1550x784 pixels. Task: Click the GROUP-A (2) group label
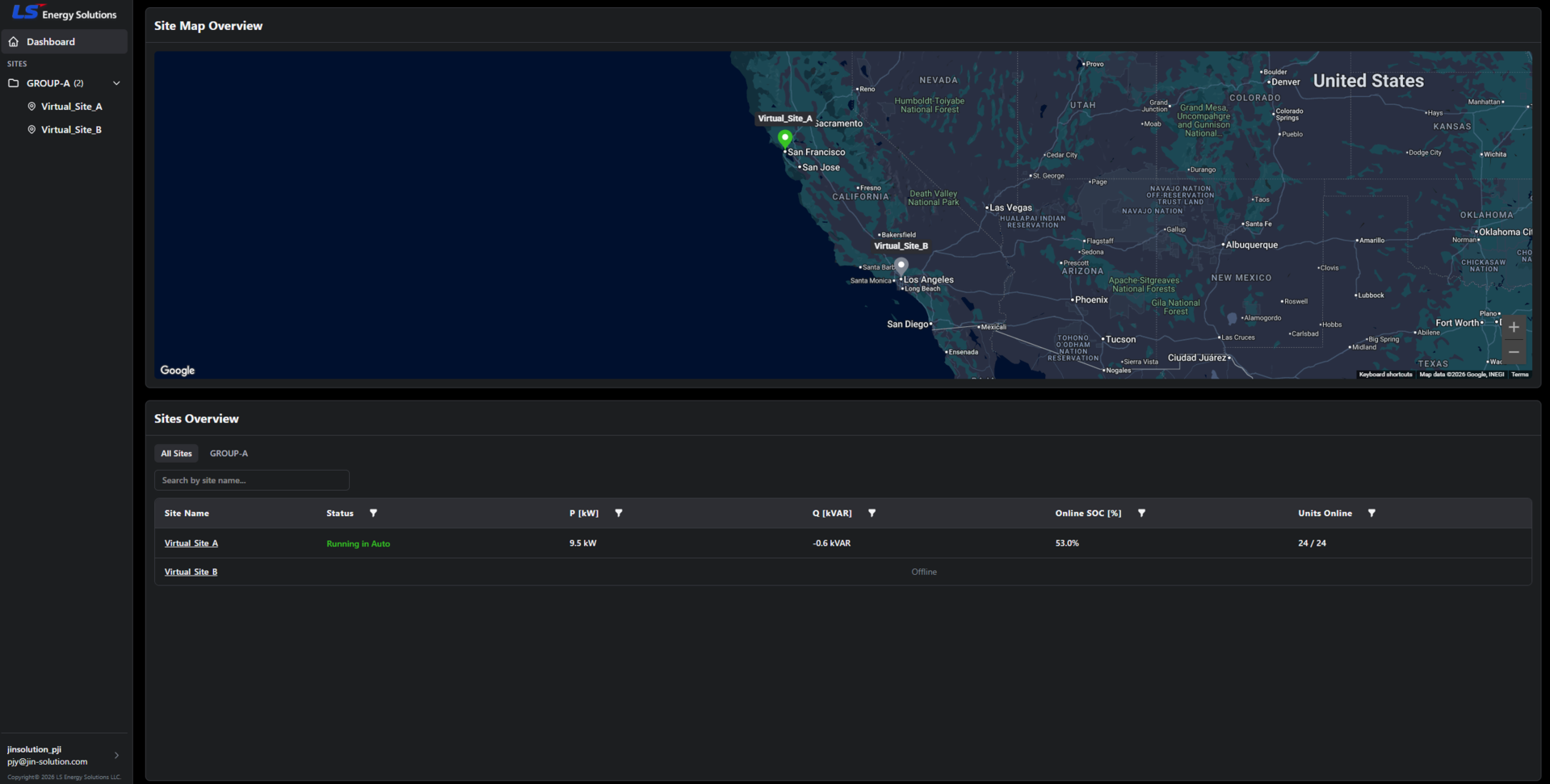(x=55, y=83)
